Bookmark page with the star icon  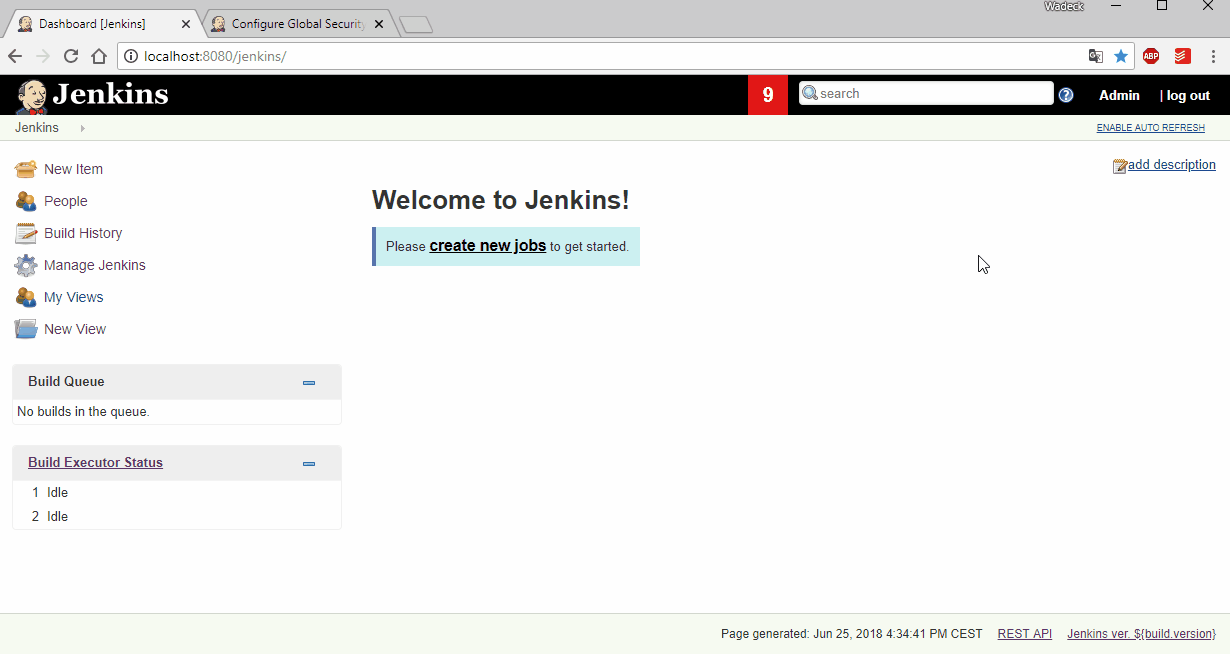pos(1121,56)
